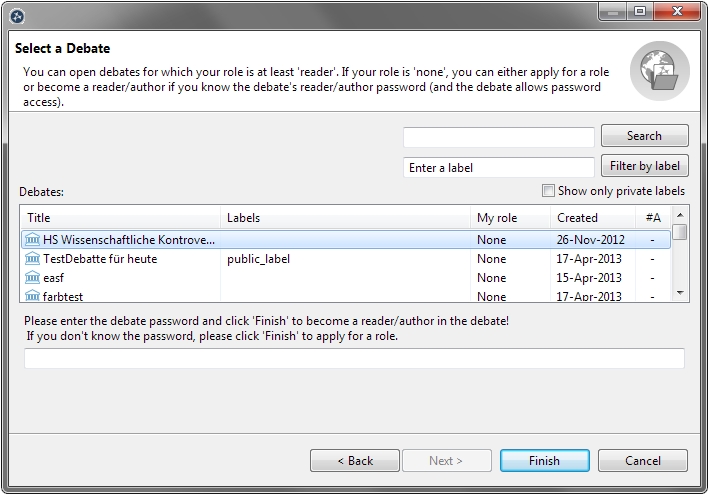709x495 pixels.
Task: Enable Show only private labels checkbox
Action: pos(548,191)
